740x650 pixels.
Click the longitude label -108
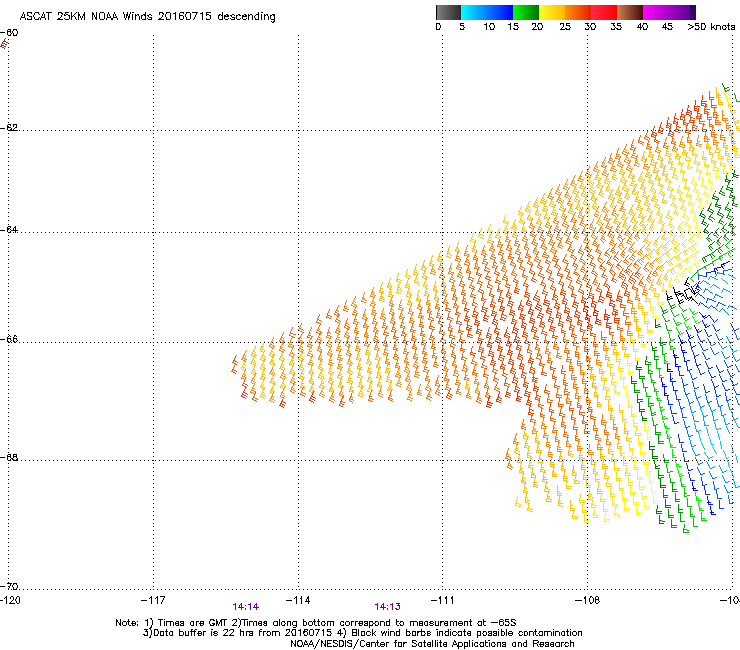click(588, 600)
